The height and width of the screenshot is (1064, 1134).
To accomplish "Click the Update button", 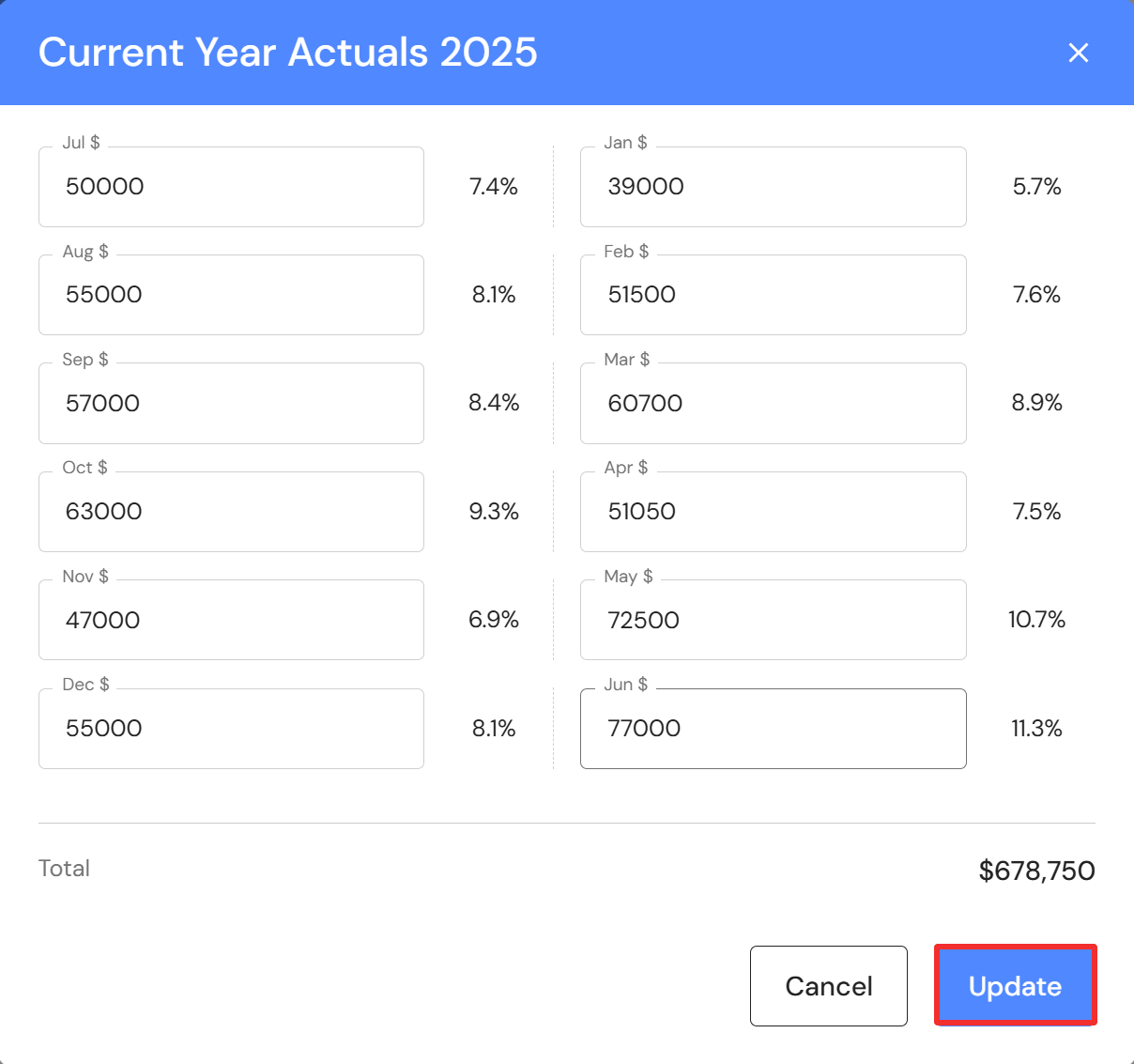I will pyautogui.click(x=1015, y=986).
